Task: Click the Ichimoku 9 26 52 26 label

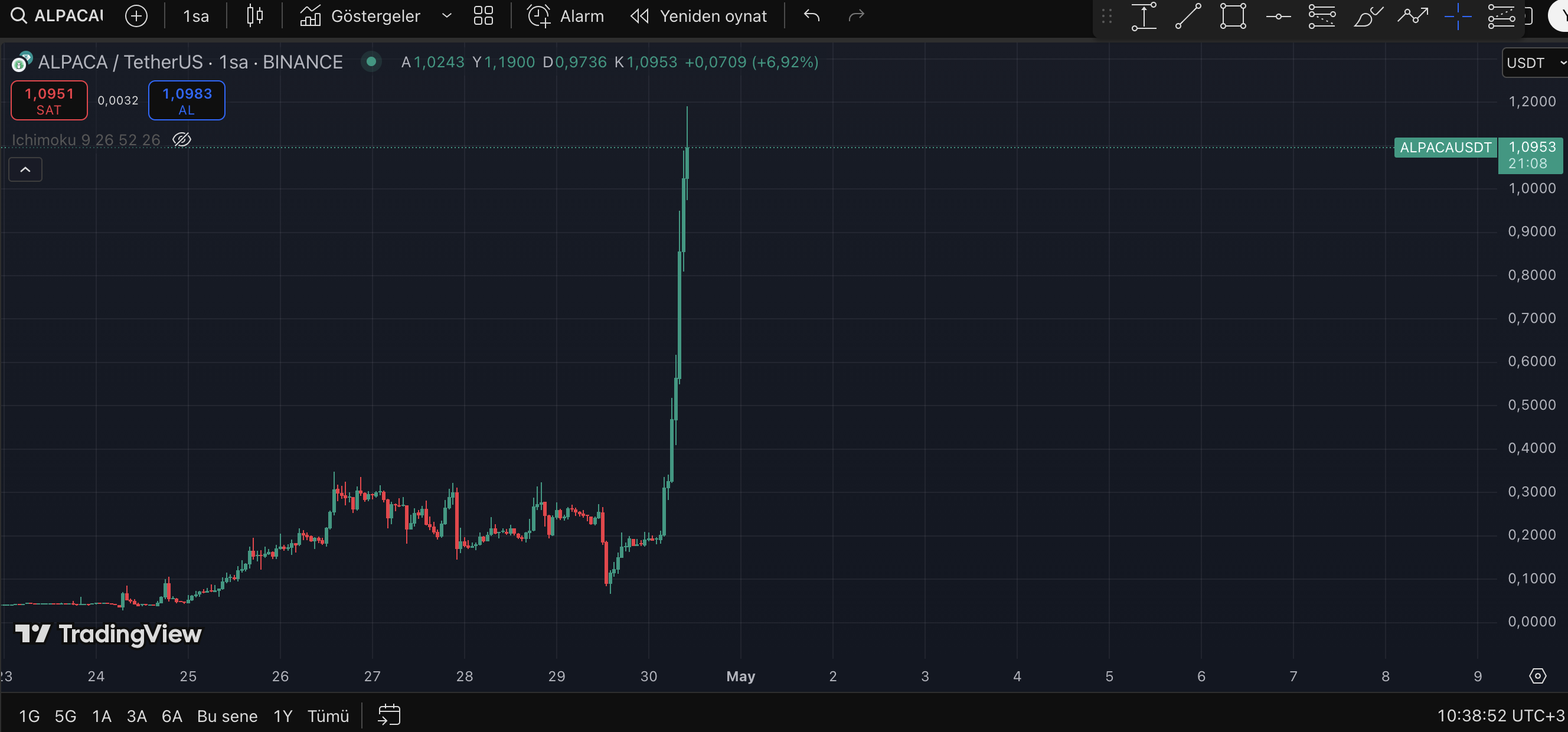Action: (86, 140)
